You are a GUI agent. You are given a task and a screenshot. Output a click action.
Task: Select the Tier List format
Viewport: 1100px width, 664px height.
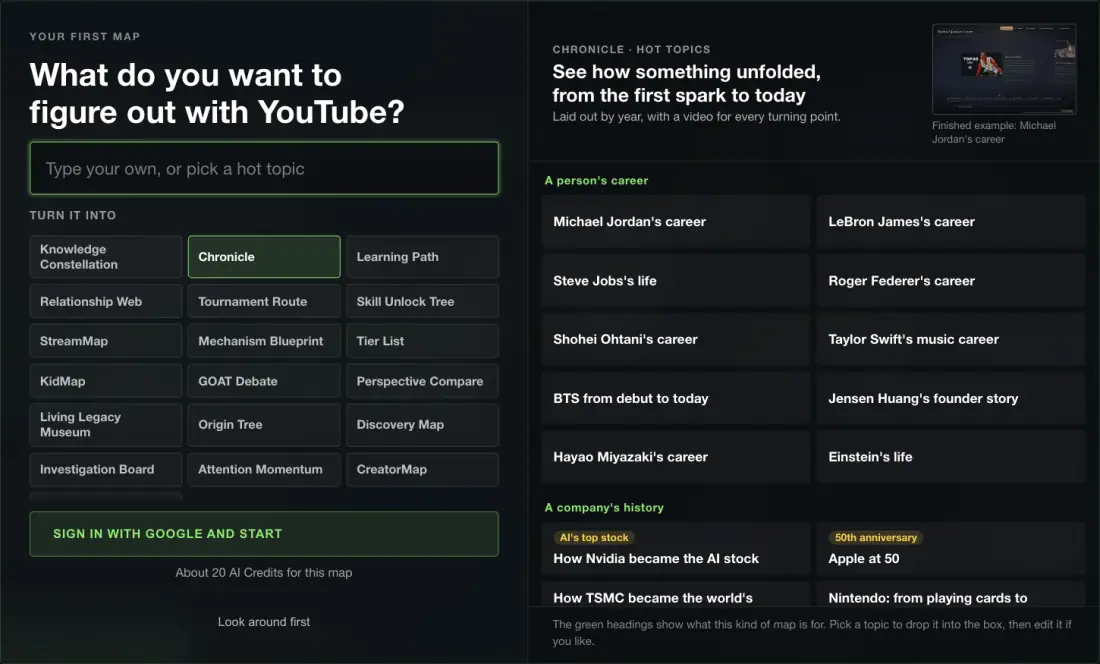coord(422,341)
